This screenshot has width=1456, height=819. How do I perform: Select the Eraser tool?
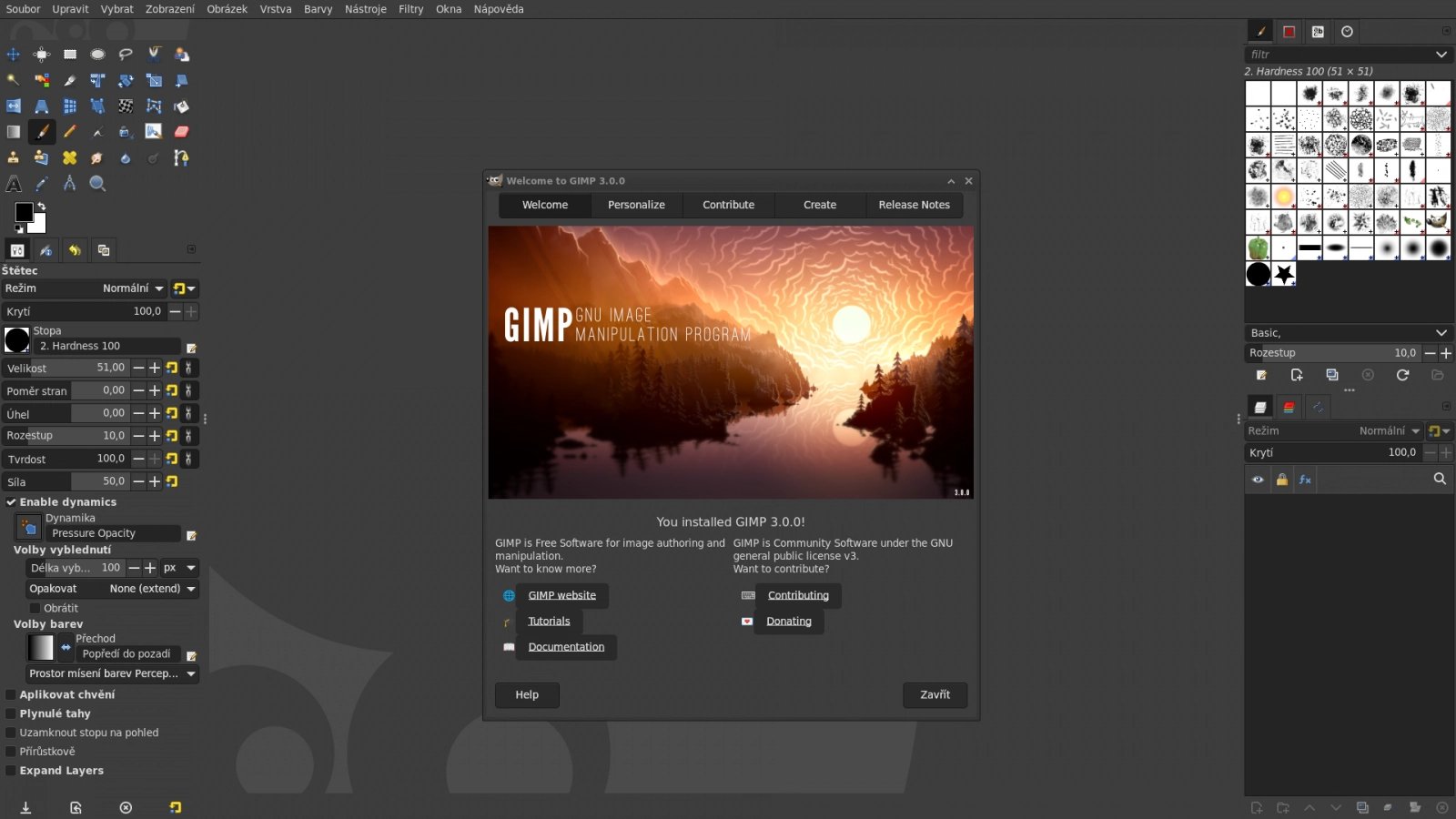click(x=182, y=132)
